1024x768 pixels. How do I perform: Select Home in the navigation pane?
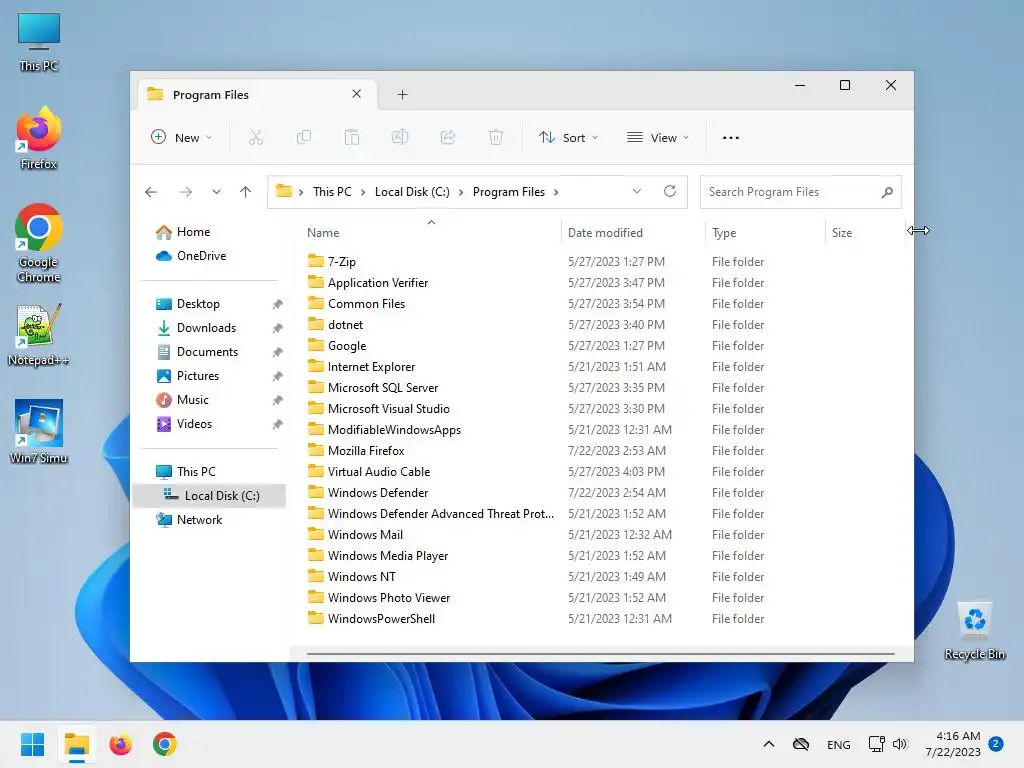point(193,232)
